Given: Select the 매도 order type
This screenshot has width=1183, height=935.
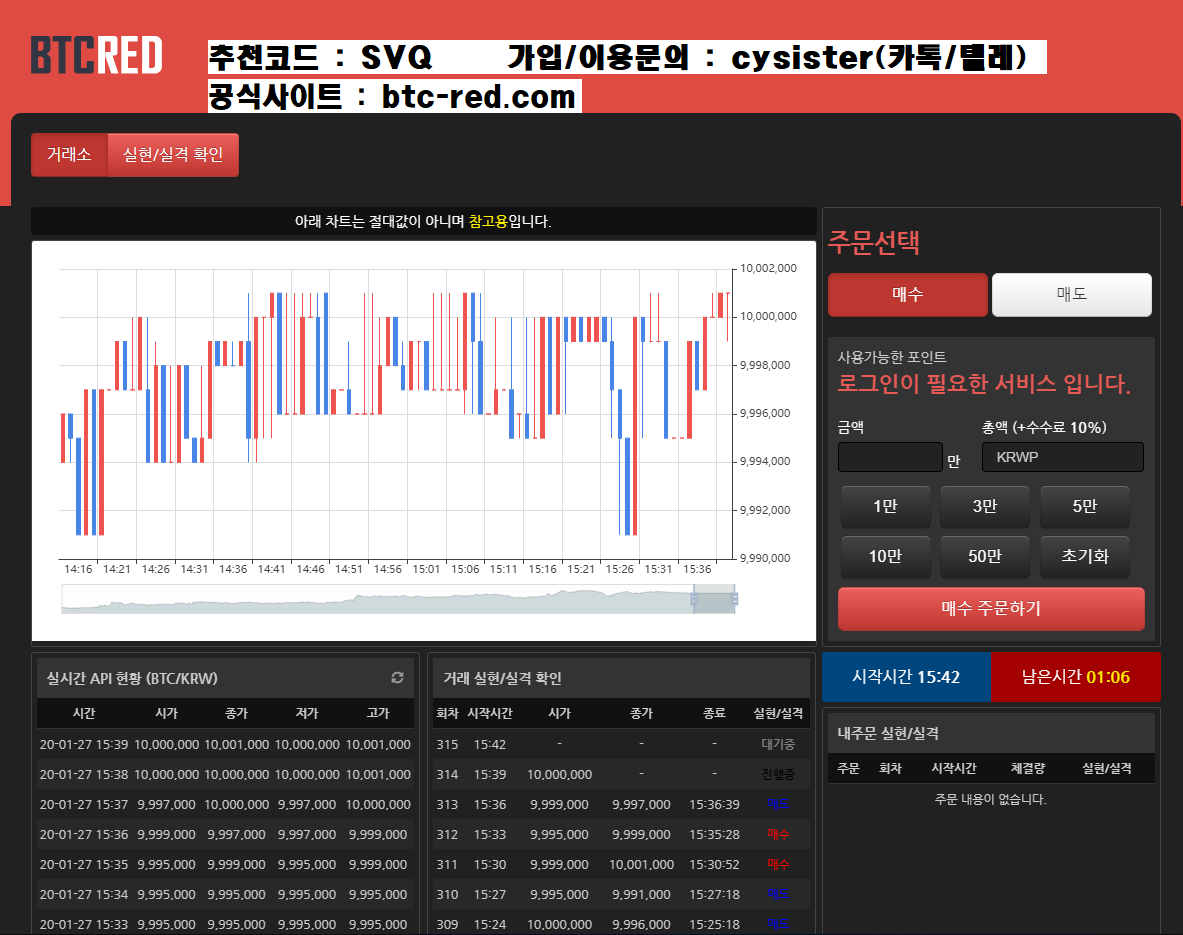Looking at the screenshot, I should coord(1071,295).
